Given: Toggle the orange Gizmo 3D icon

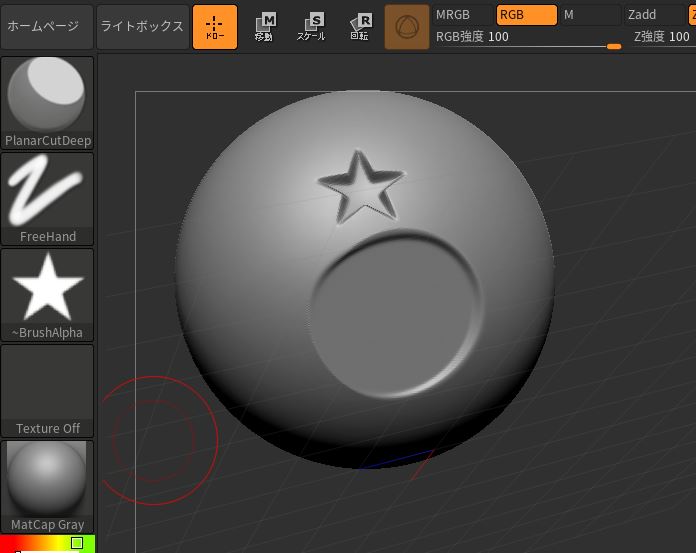Looking at the screenshot, I should pyautogui.click(x=406, y=27).
